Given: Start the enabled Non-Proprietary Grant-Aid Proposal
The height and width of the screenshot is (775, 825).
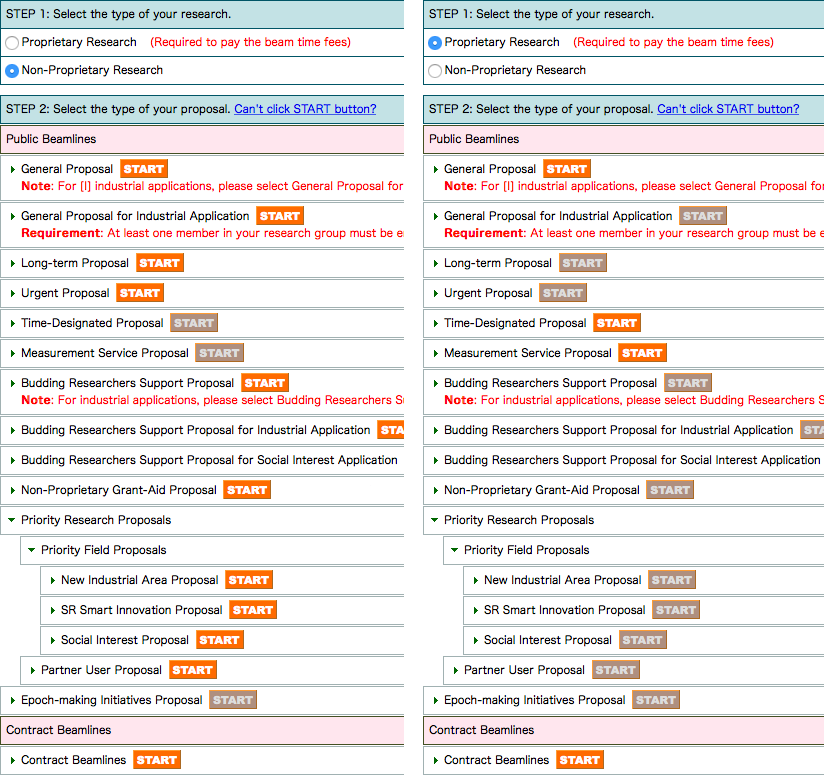Looking at the screenshot, I should pyautogui.click(x=246, y=490).
